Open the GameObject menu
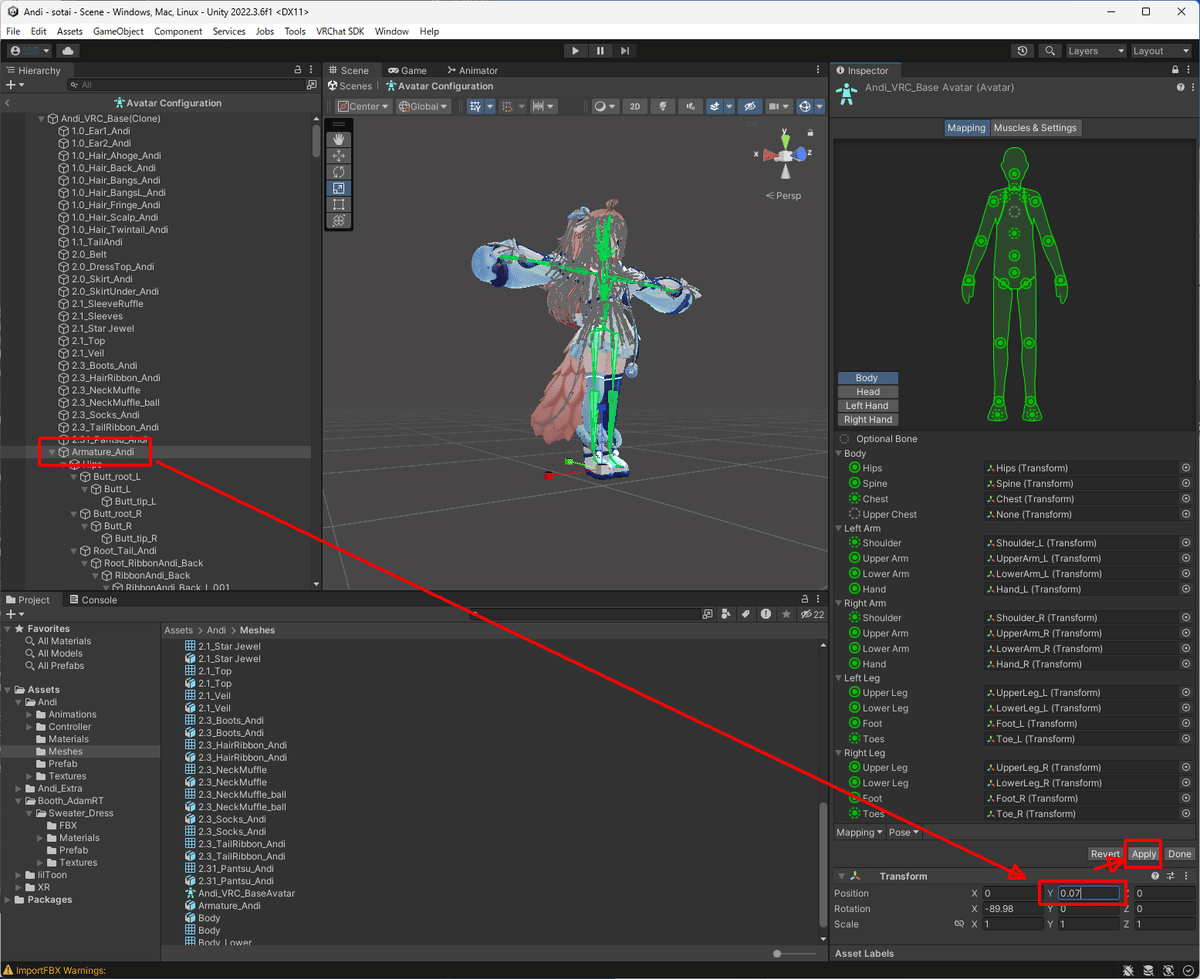Viewport: 1200px width, 979px height. (x=119, y=32)
